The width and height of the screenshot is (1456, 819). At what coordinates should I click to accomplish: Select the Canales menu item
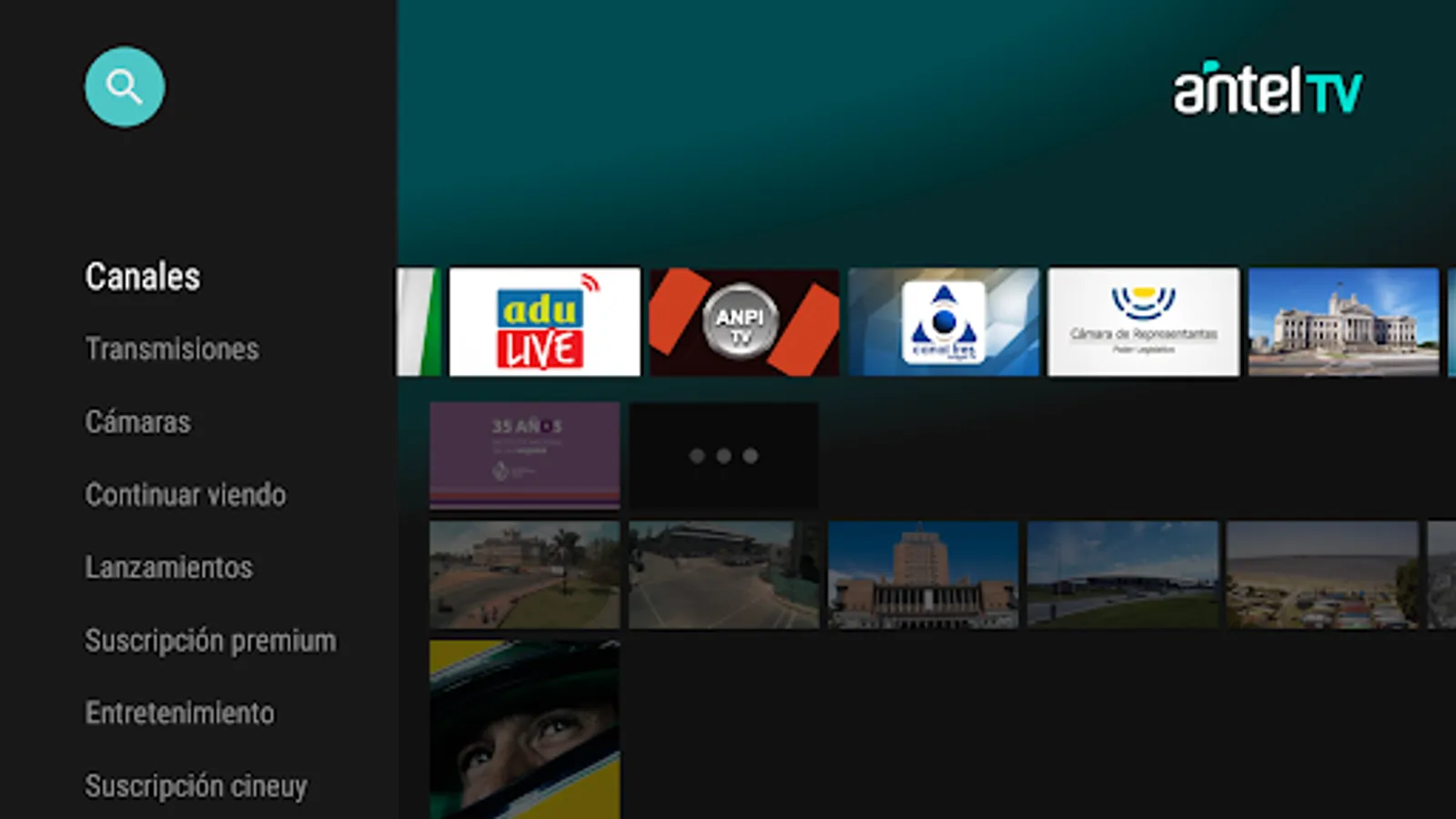tap(143, 277)
